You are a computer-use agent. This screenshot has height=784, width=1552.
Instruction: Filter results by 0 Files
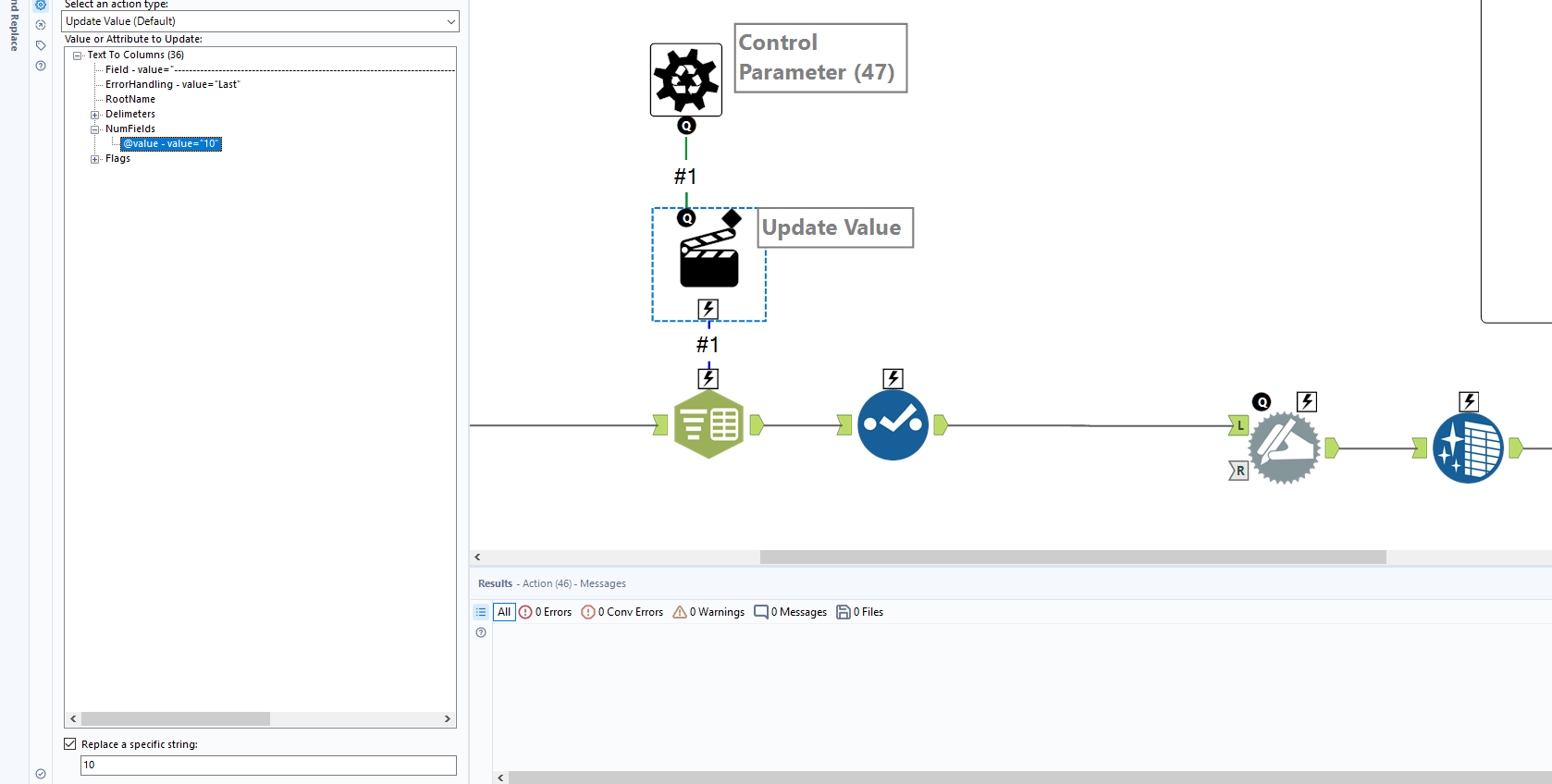[860, 612]
